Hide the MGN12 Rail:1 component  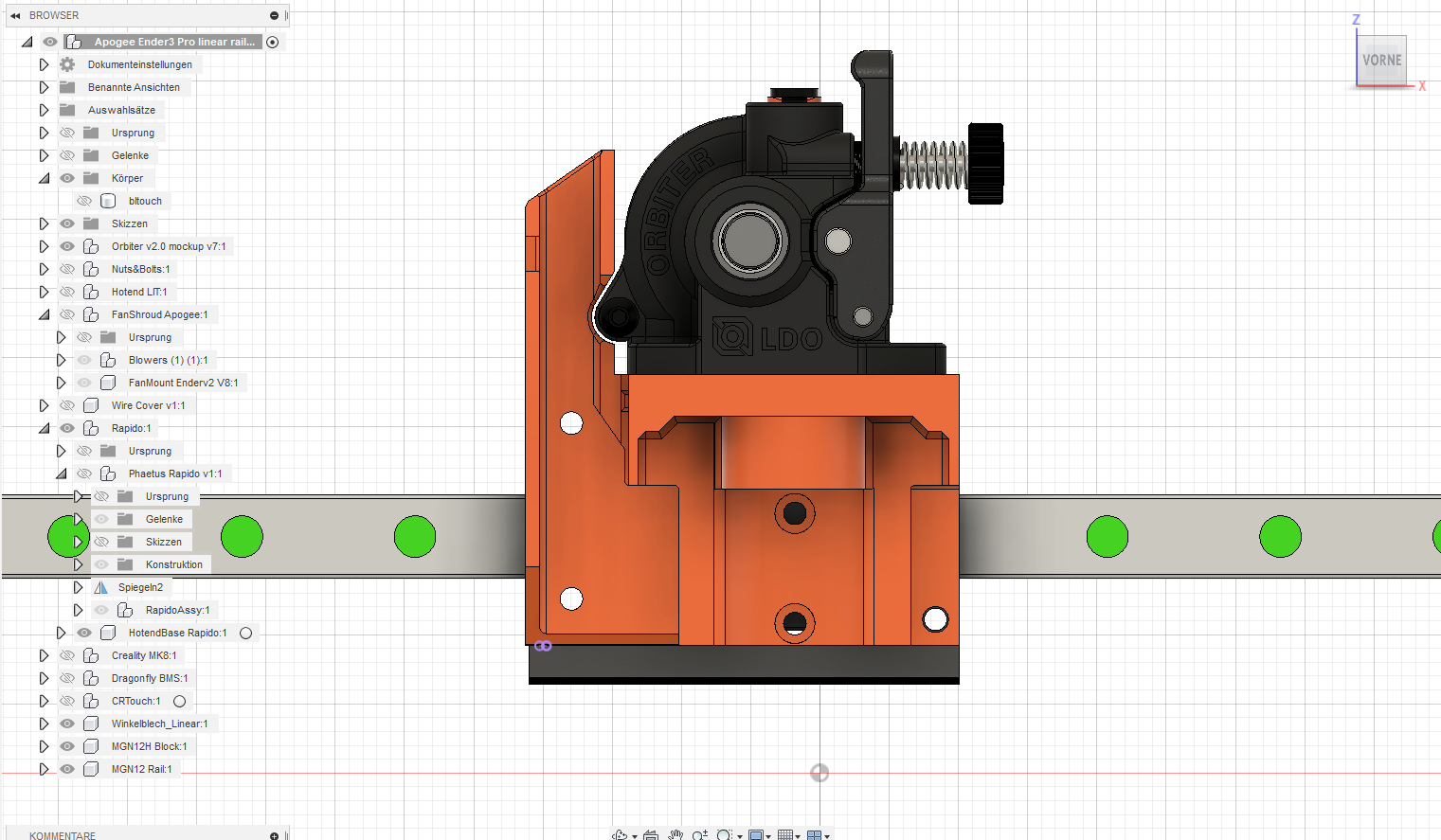pyautogui.click(x=67, y=769)
